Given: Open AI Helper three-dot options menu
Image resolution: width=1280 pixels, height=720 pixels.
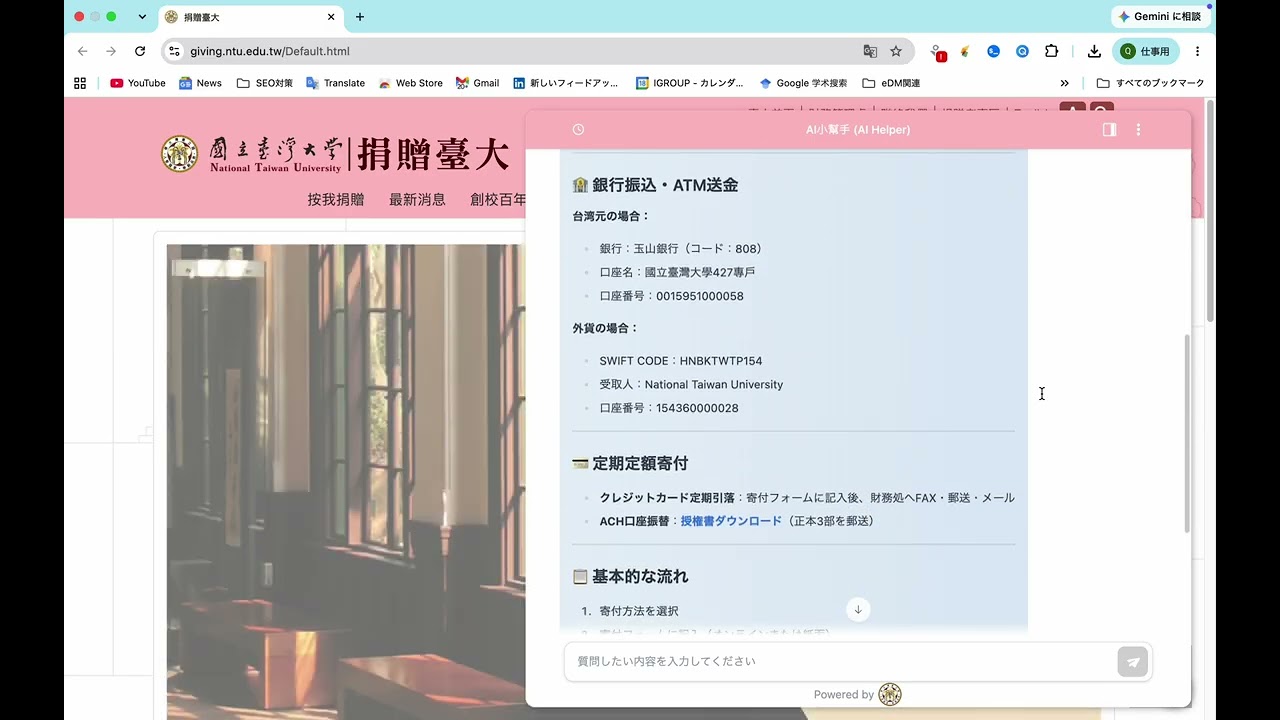Looking at the screenshot, I should coord(1138,130).
